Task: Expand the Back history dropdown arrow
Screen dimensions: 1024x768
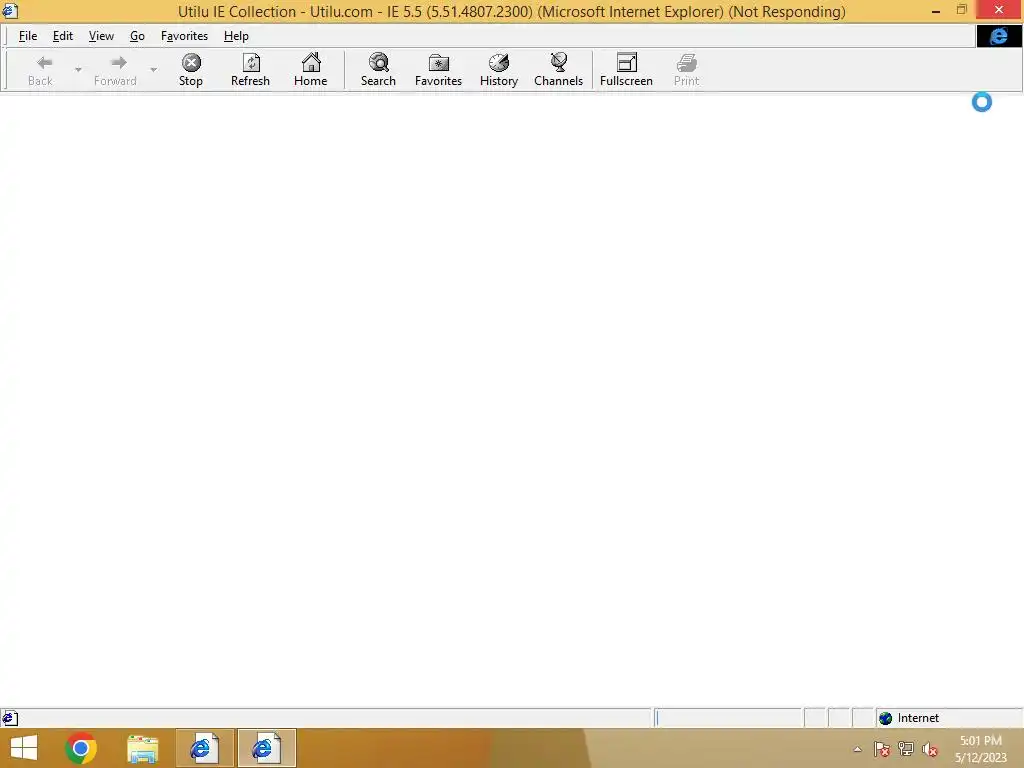Action: [78, 69]
